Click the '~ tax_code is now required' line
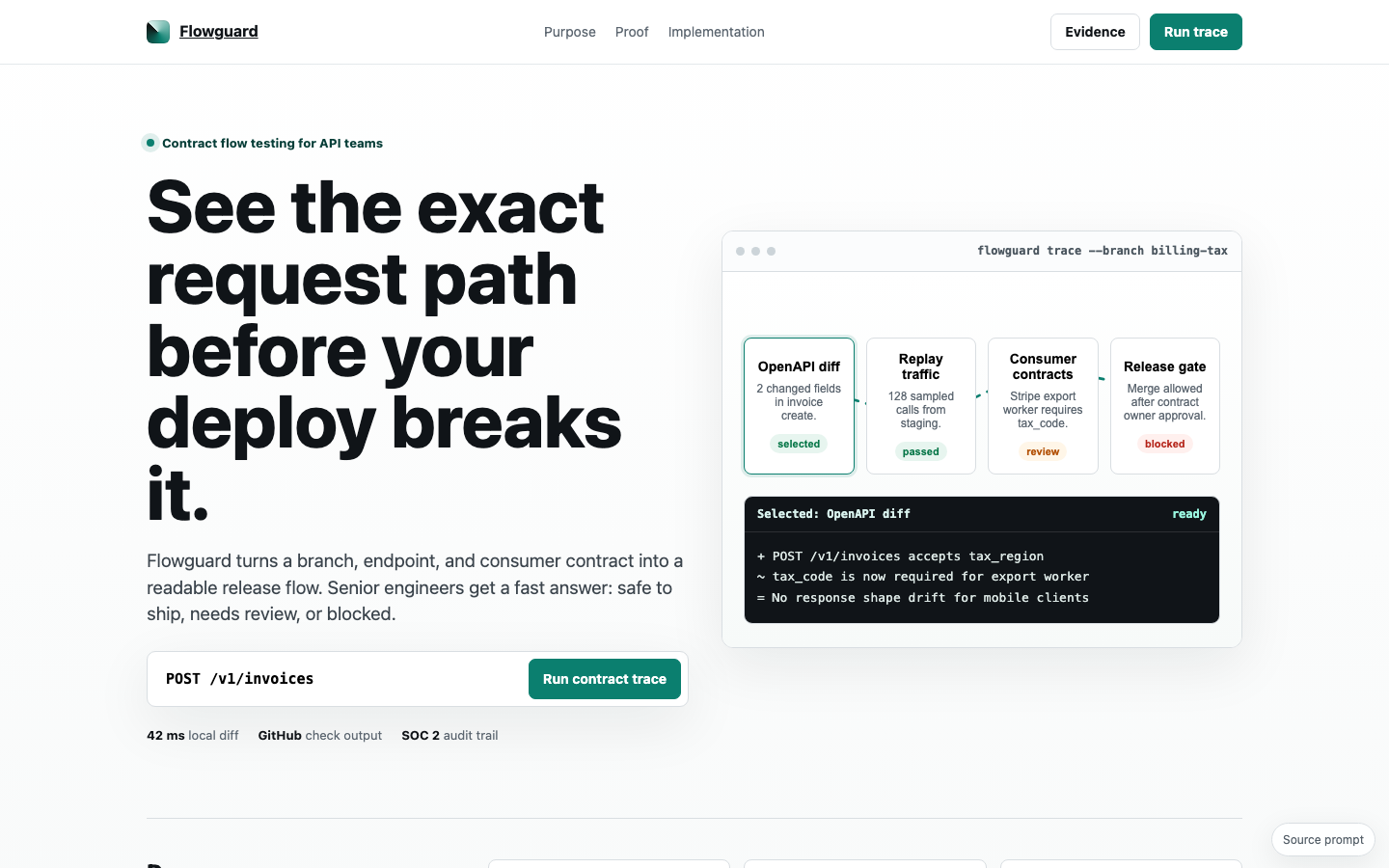 923,577
